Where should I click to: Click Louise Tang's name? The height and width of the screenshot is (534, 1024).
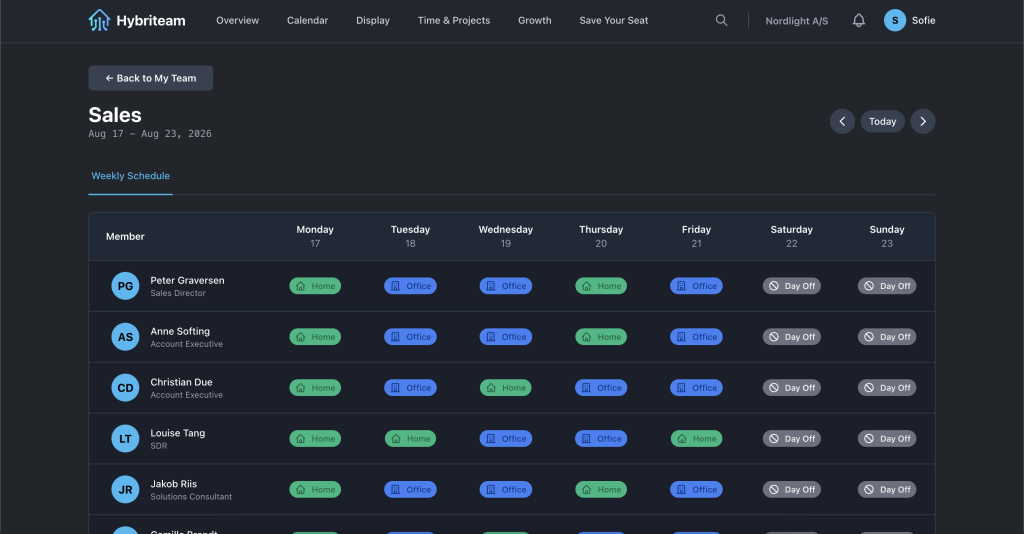(178, 433)
